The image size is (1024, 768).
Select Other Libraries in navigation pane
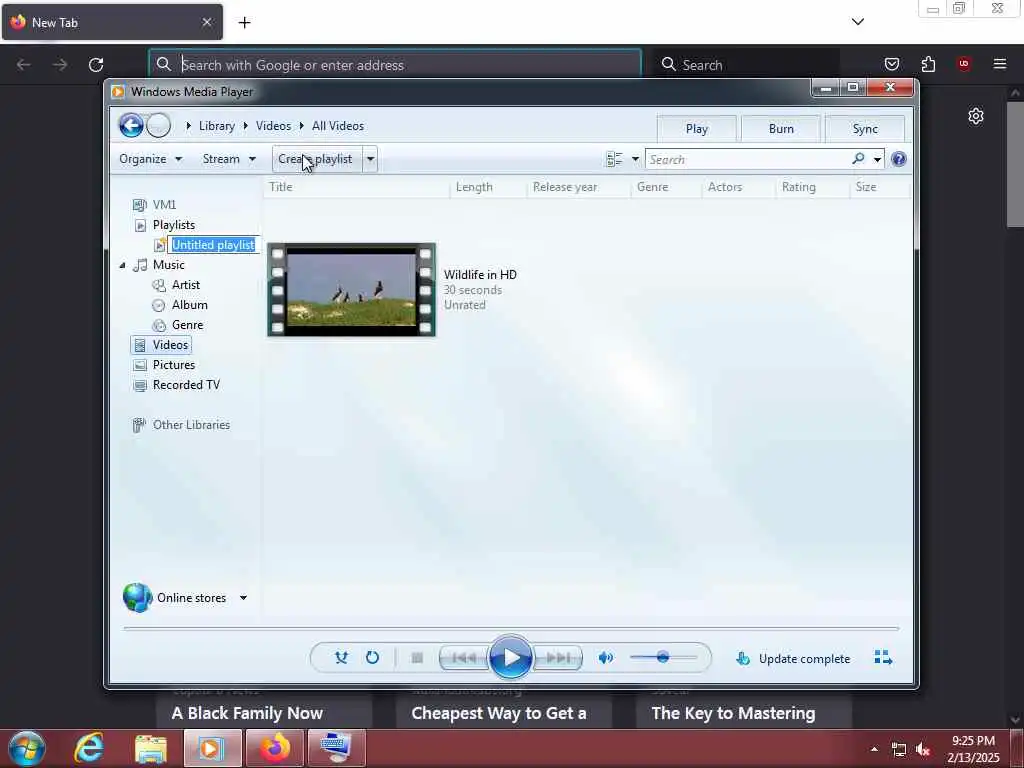pyautogui.click(x=191, y=425)
